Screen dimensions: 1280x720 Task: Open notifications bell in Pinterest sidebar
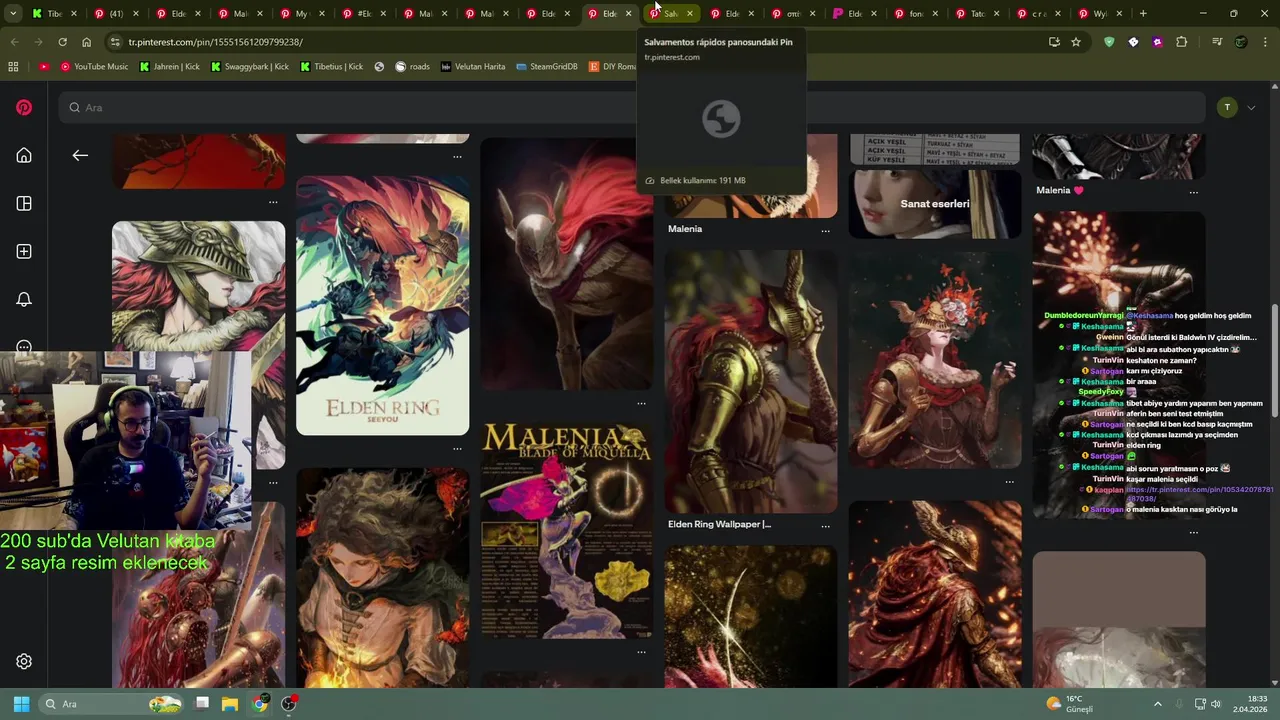[x=24, y=299]
